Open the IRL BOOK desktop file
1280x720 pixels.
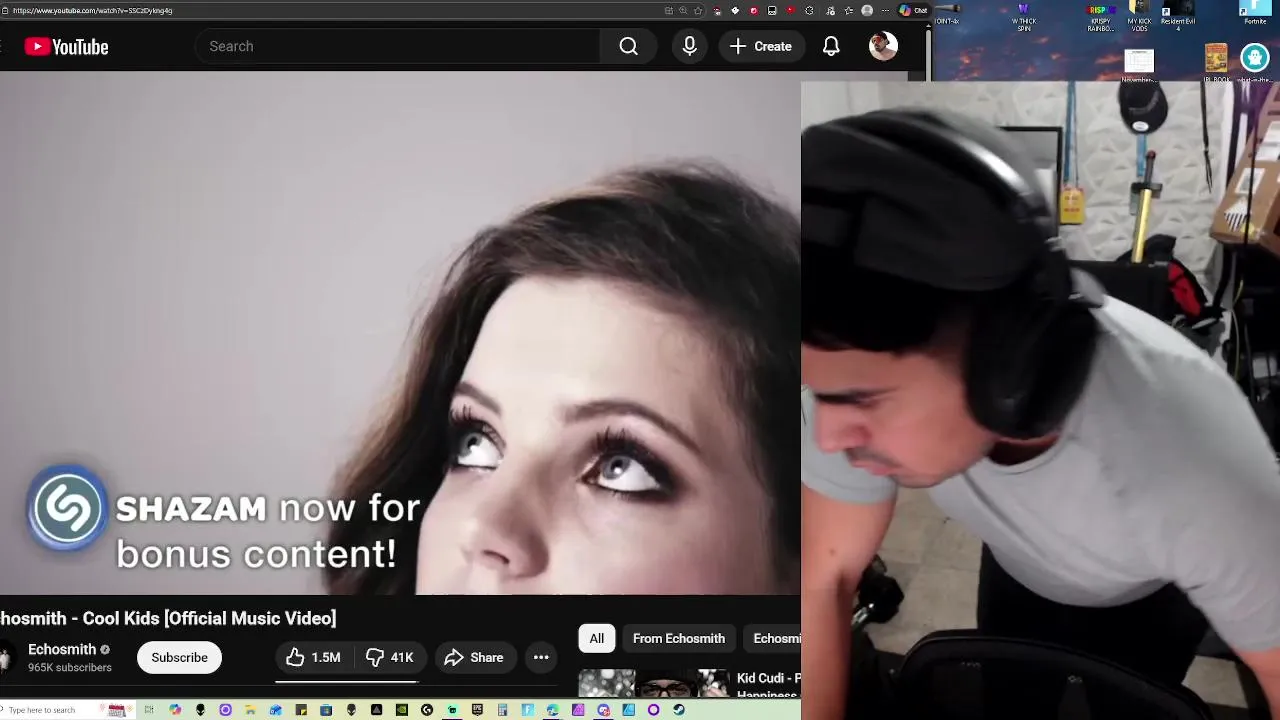click(1217, 62)
